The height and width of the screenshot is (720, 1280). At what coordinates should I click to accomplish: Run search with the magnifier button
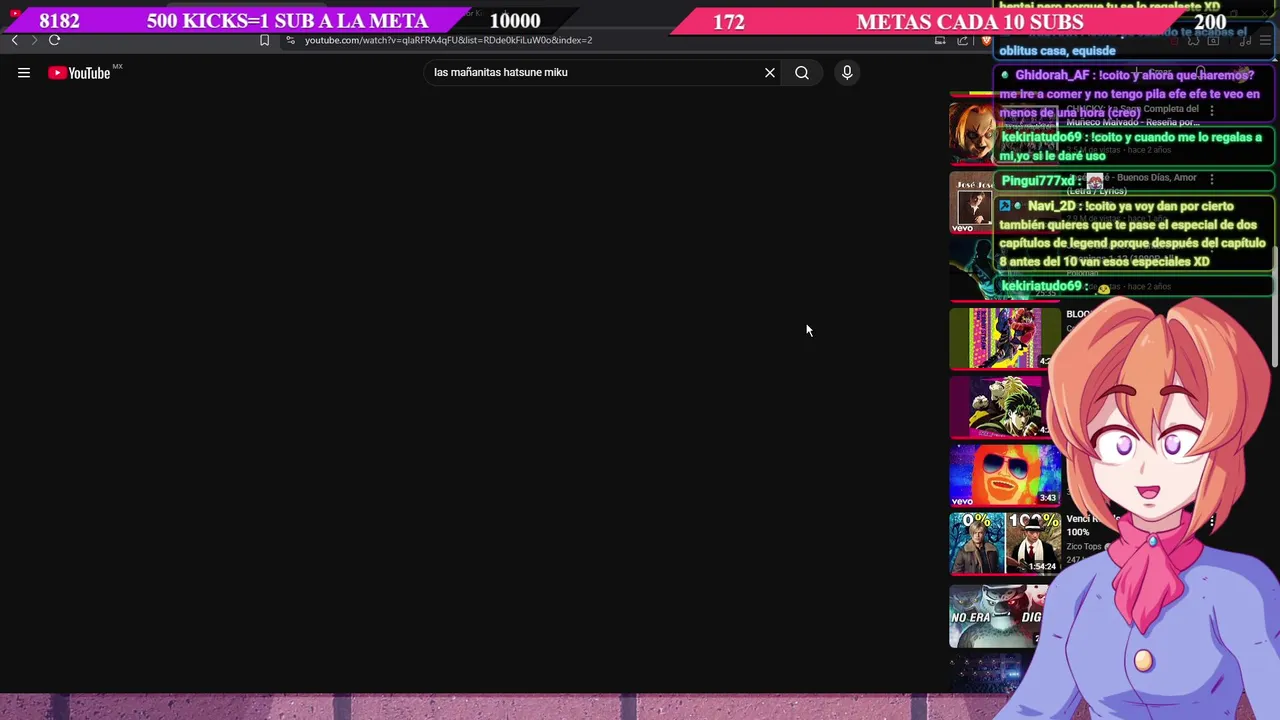point(802,72)
